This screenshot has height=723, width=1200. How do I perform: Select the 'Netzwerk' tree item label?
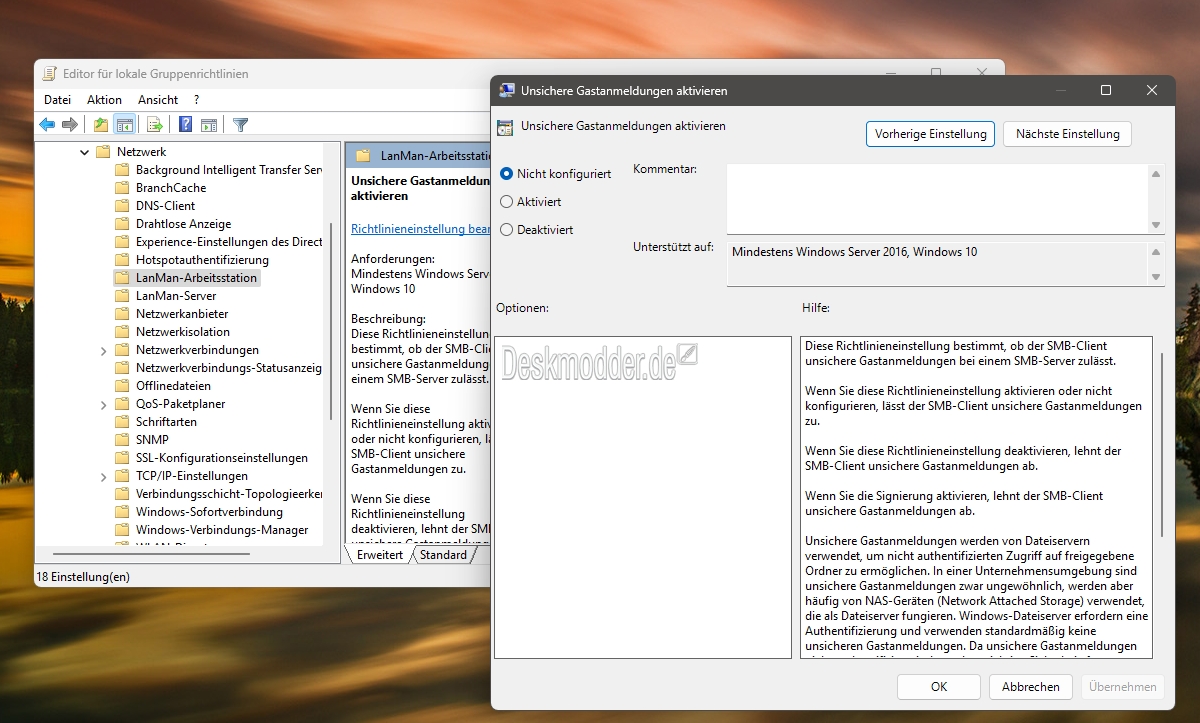click(x=141, y=152)
